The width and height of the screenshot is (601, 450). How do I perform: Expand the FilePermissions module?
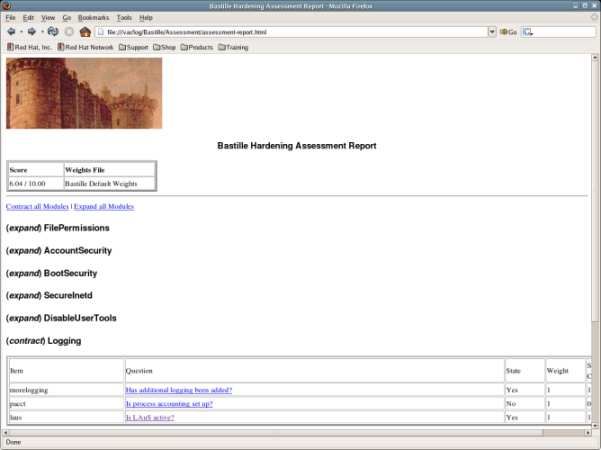24,228
